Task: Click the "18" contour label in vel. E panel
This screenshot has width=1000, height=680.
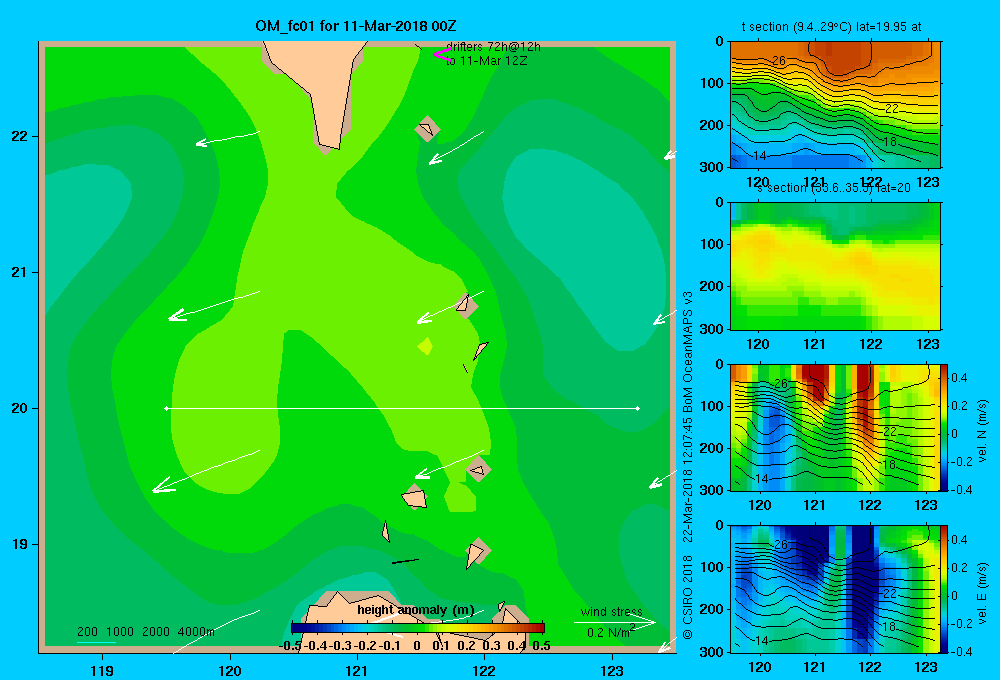Action: 888,626
